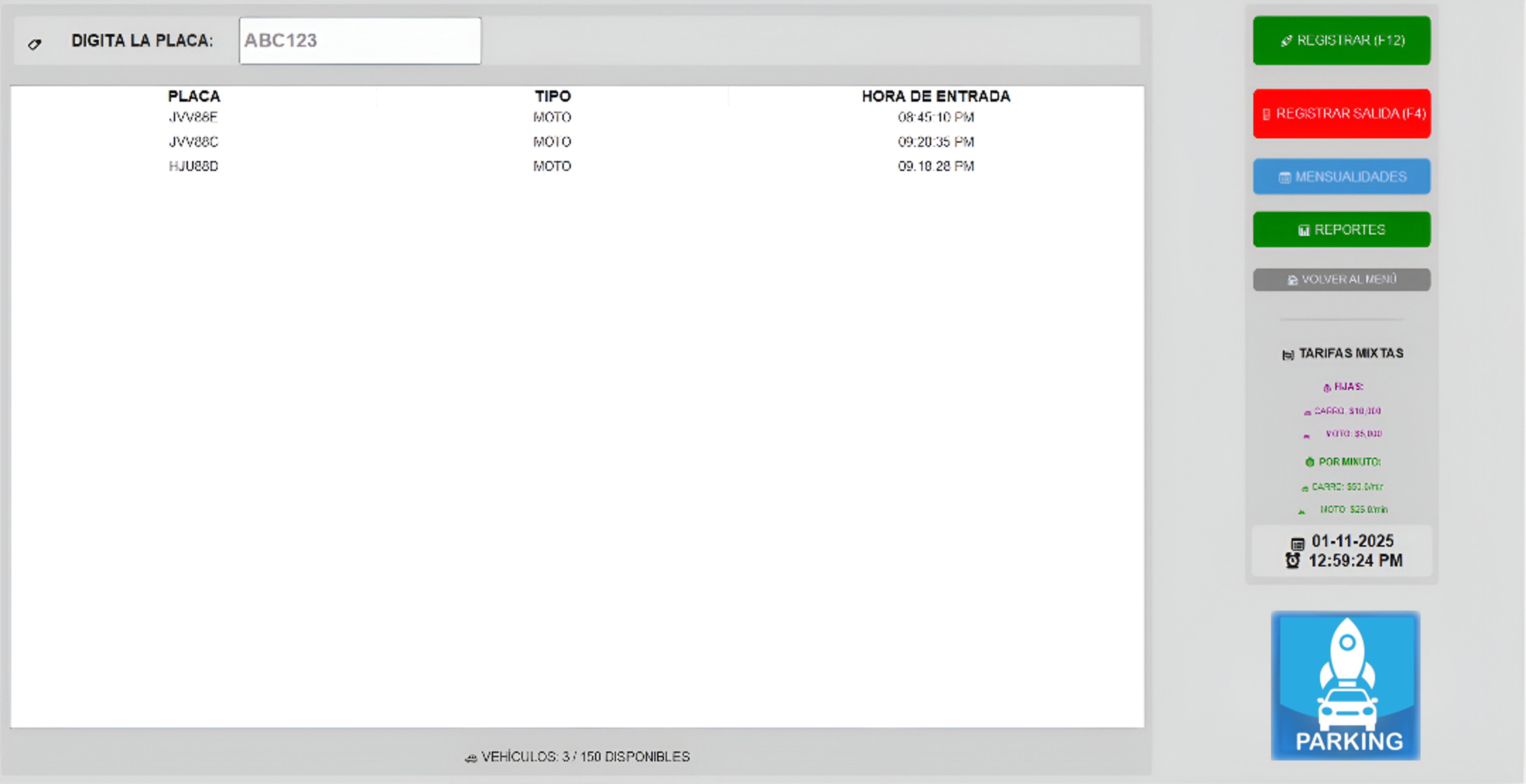Click the green clock icon by POR MINUTO
Image resolution: width=1526 pixels, height=784 pixels.
pos(1310,462)
